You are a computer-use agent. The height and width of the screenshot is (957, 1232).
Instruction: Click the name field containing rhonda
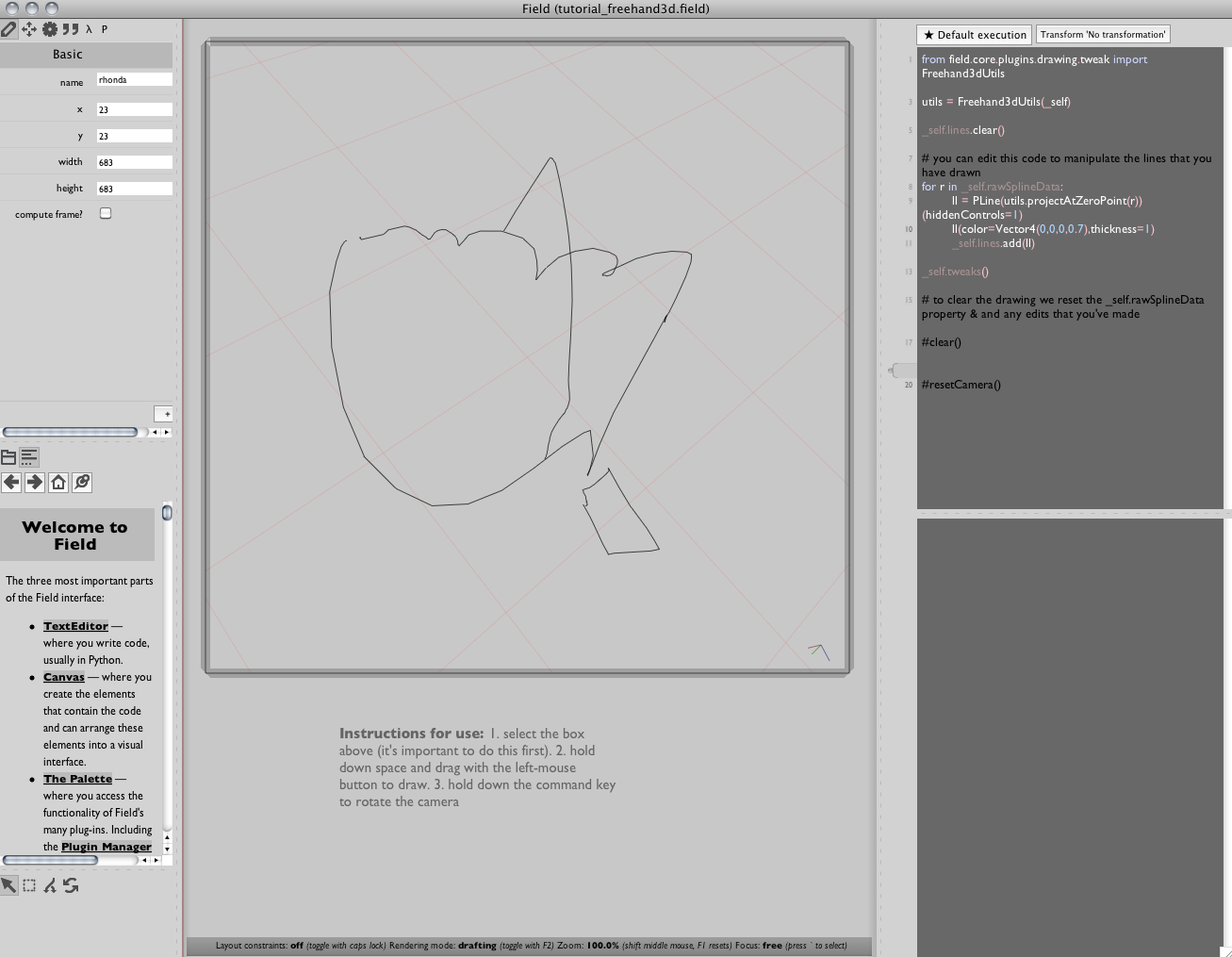[134, 80]
